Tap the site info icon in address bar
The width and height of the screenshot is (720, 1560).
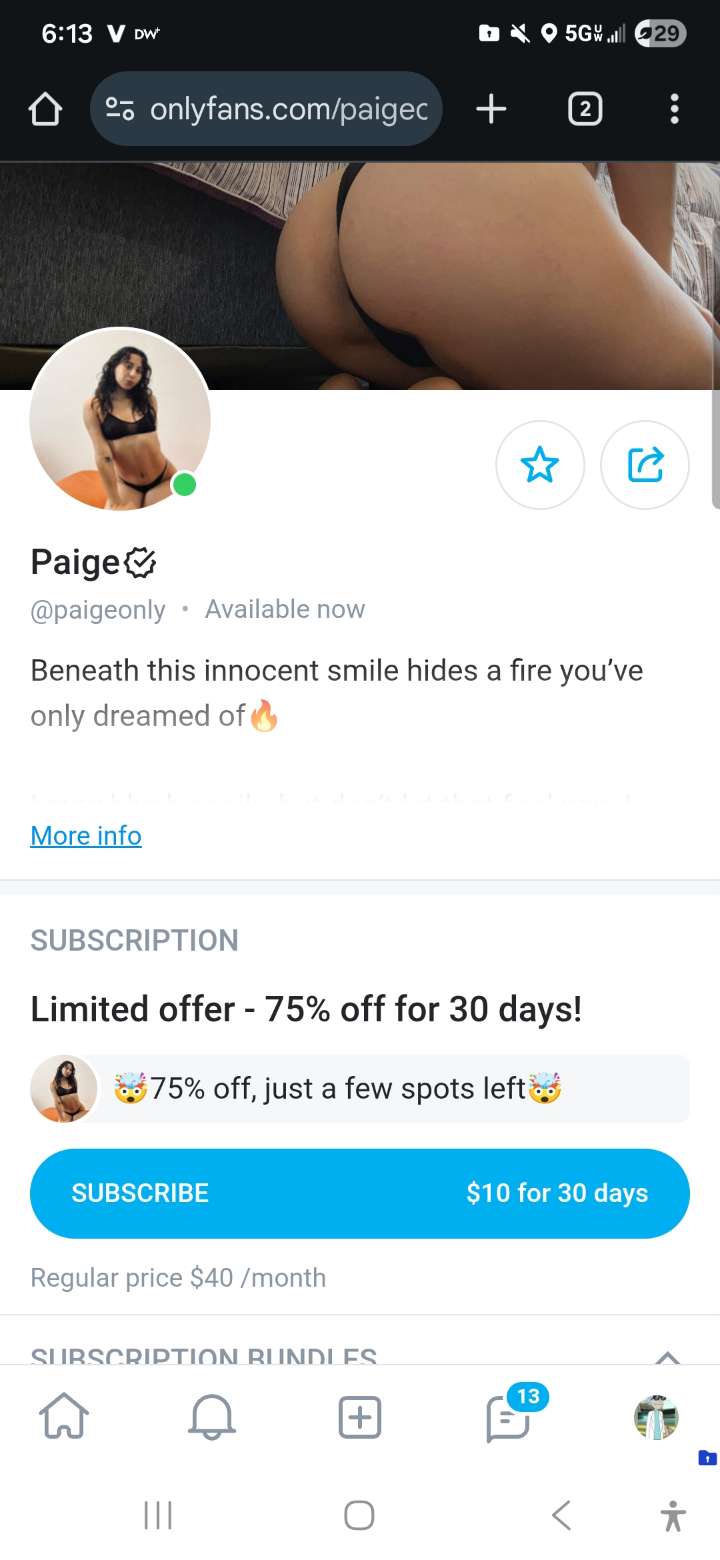pyautogui.click(x=121, y=110)
